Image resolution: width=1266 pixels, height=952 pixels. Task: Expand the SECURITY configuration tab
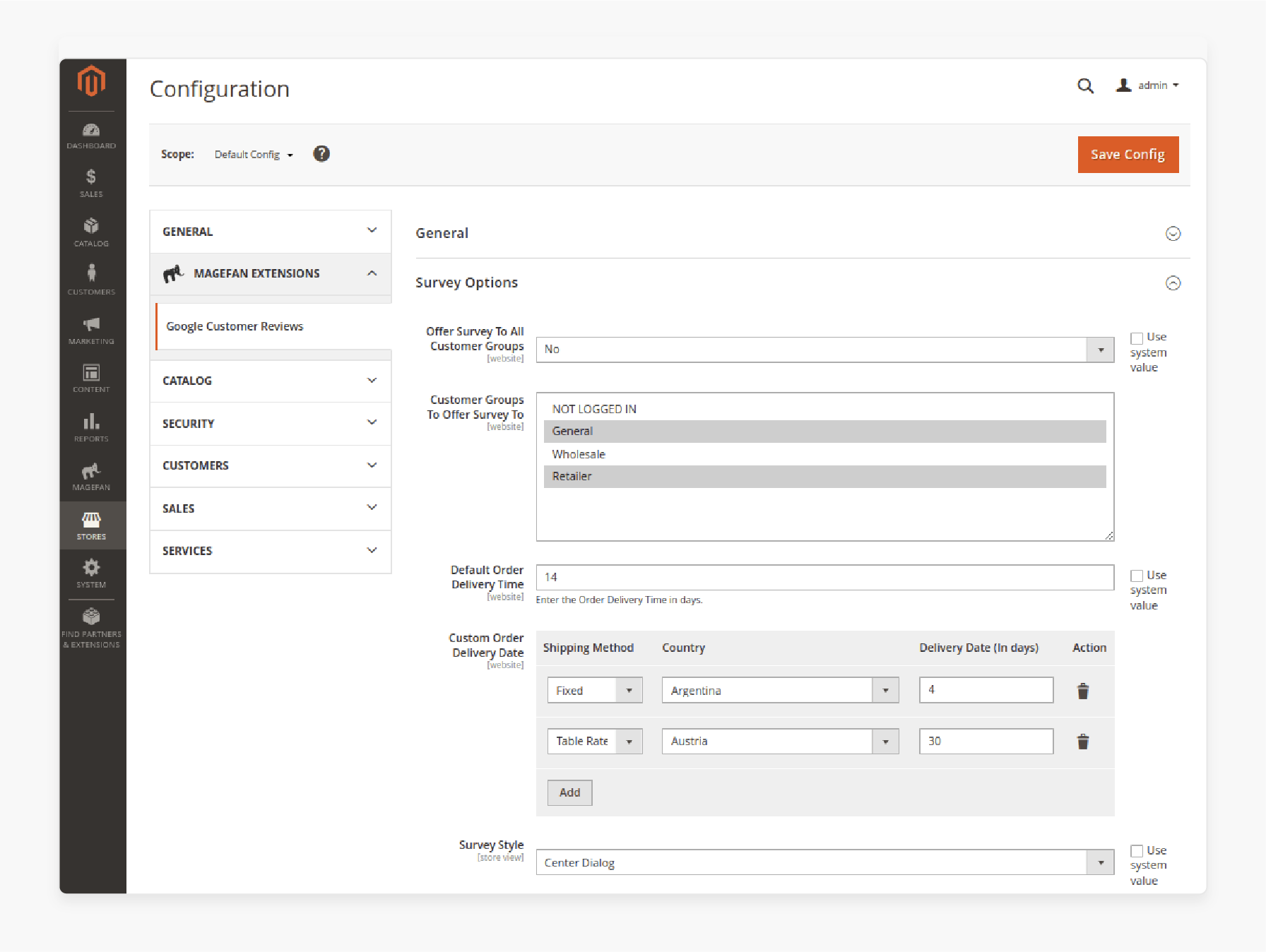pyautogui.click(x=271, y=424)
